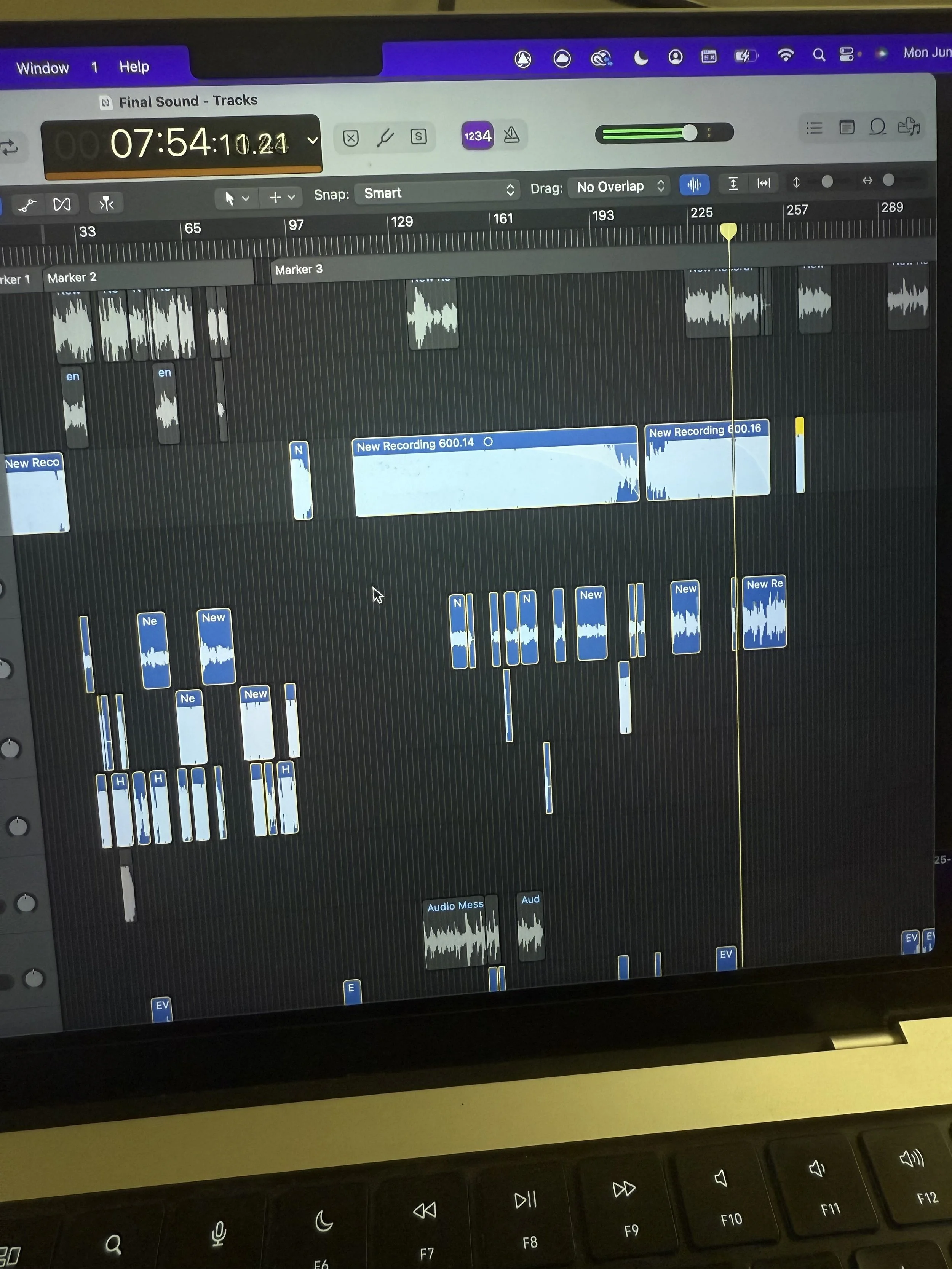Enable the Solo S button

click(418, 137)
